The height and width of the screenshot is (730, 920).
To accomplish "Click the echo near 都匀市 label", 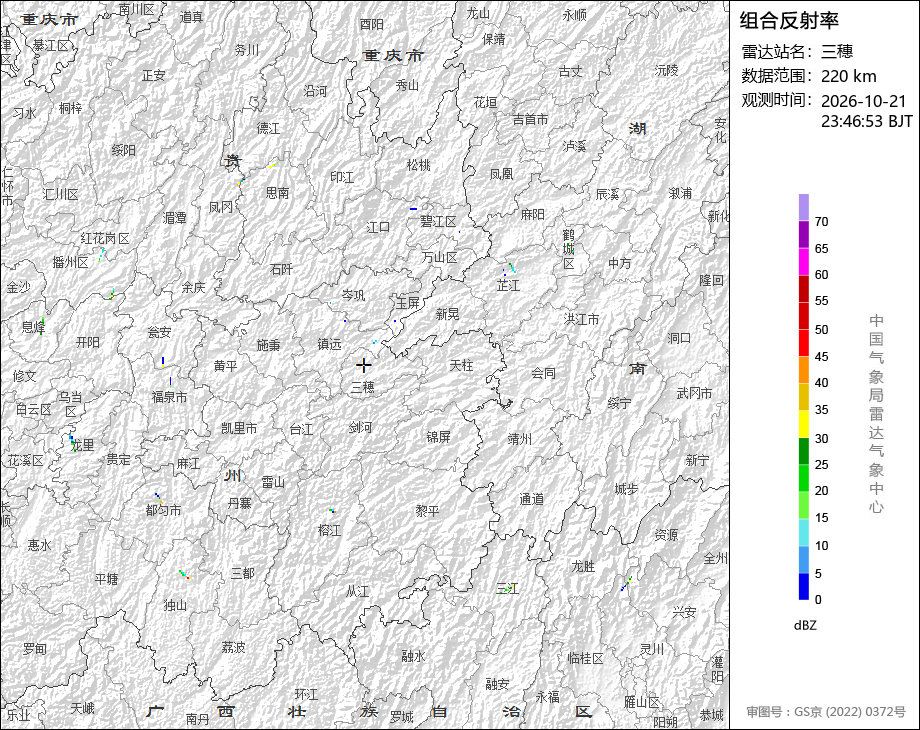I will click(x=158, y=498).
